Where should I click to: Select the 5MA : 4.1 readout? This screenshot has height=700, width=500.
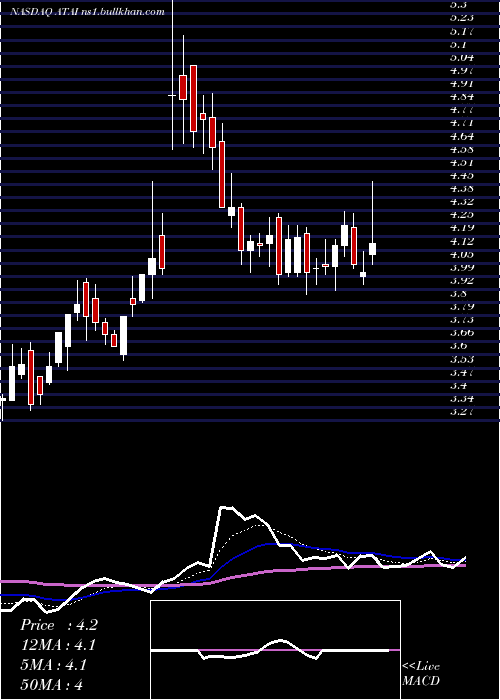click(x=54, y=665)
